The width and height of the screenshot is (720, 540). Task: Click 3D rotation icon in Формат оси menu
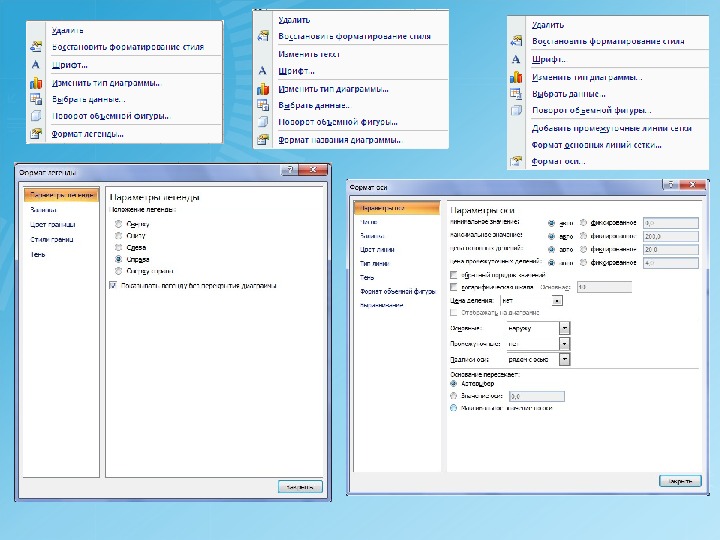click(x=516, y=110)
